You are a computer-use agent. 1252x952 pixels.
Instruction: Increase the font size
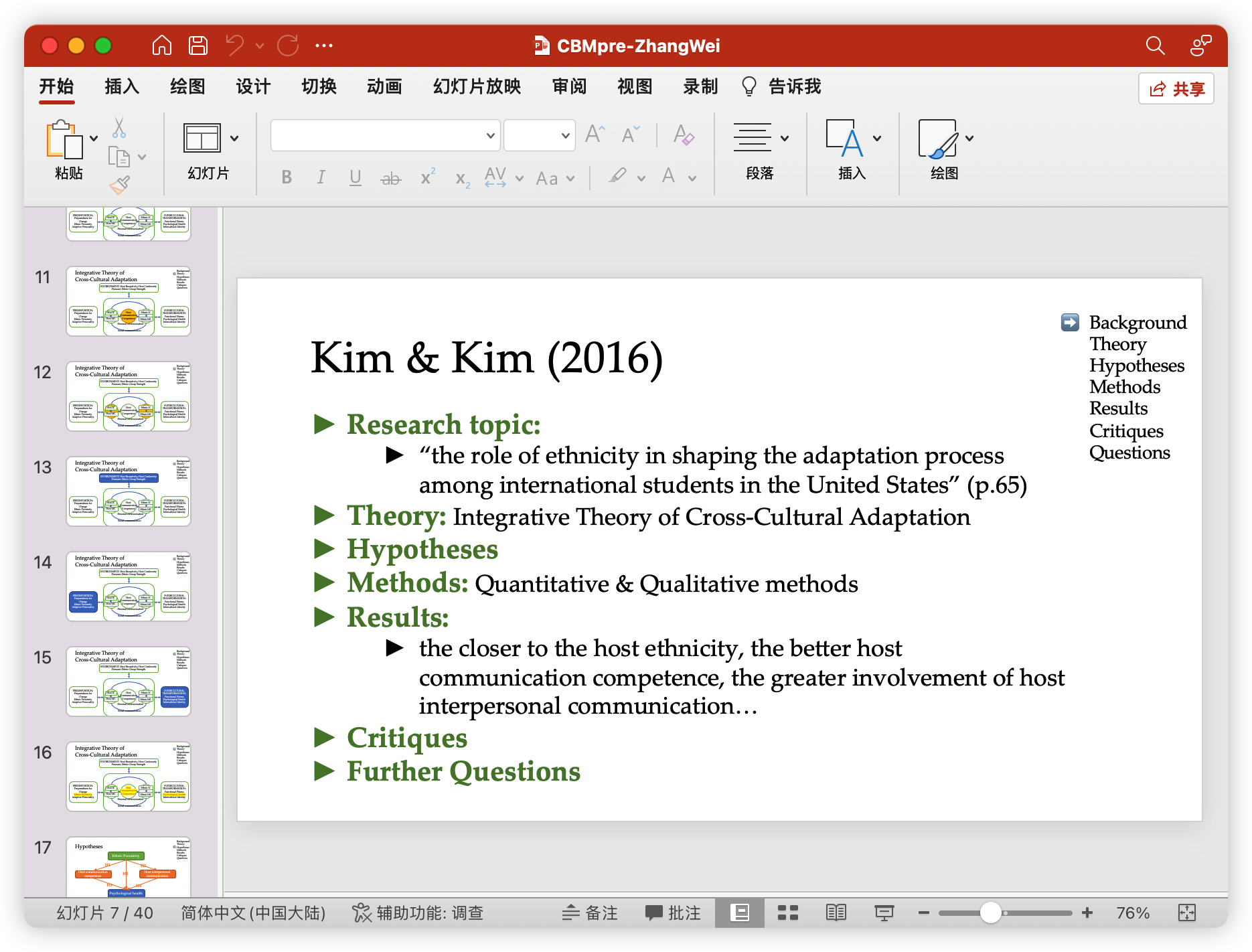tap(595, 135)
